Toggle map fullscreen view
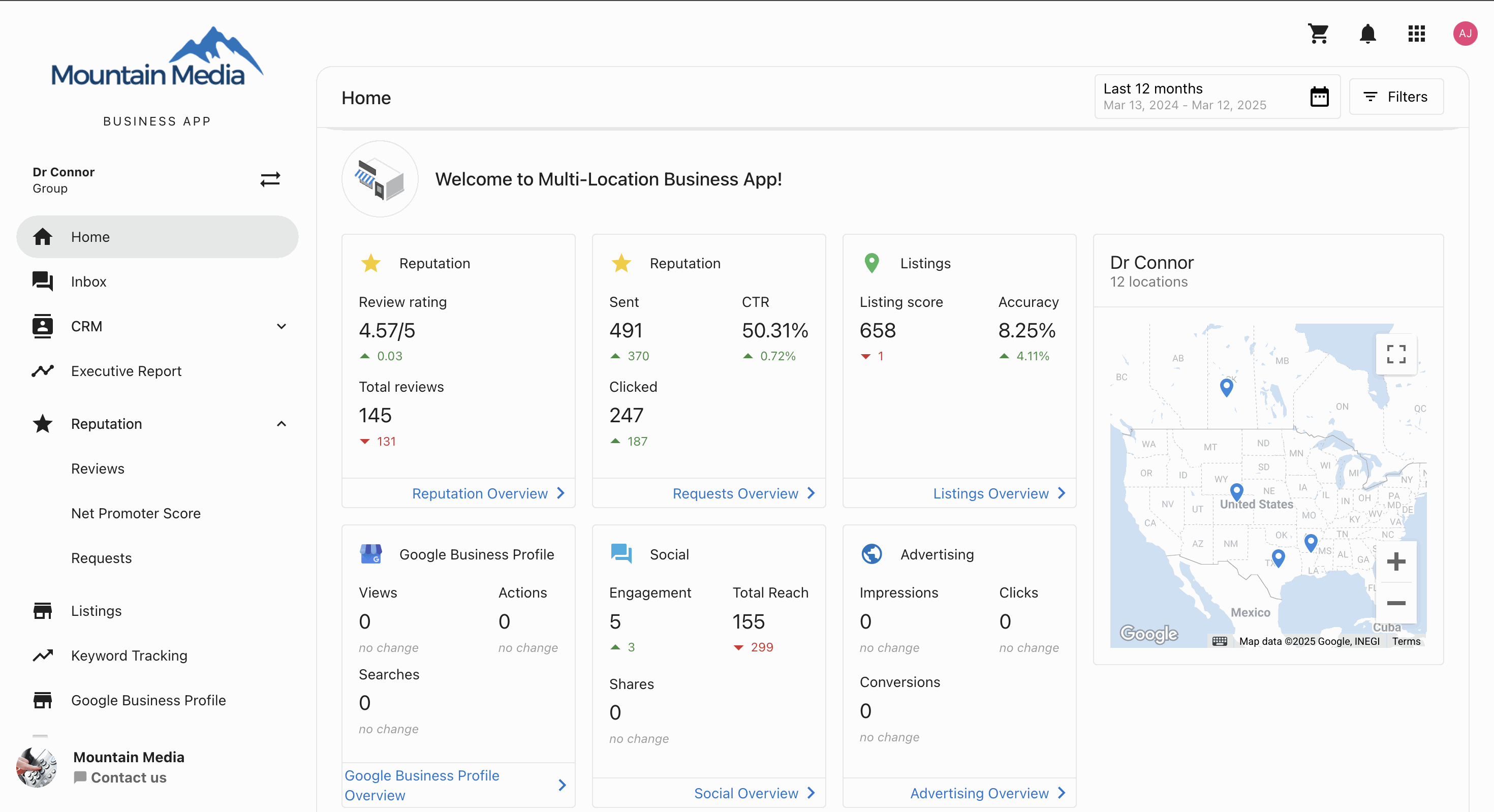This screenshot has width=1494, height=812. tap(1396, 354)
